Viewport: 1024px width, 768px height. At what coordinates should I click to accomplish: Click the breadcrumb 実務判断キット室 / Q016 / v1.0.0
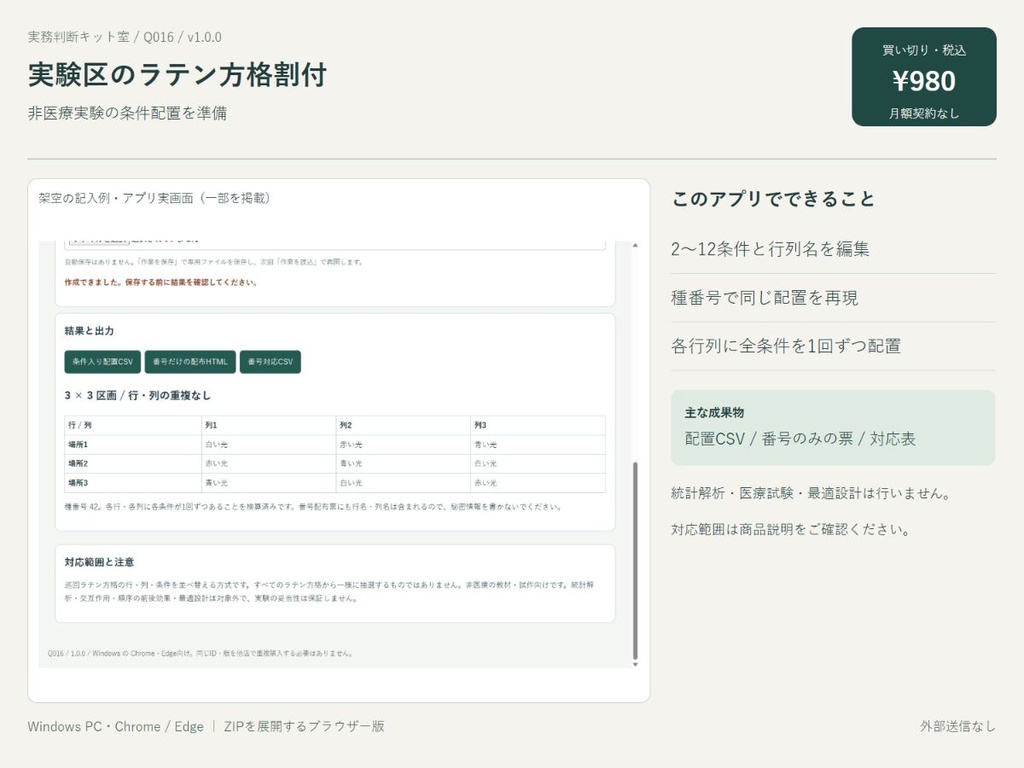tap(125, 37)
